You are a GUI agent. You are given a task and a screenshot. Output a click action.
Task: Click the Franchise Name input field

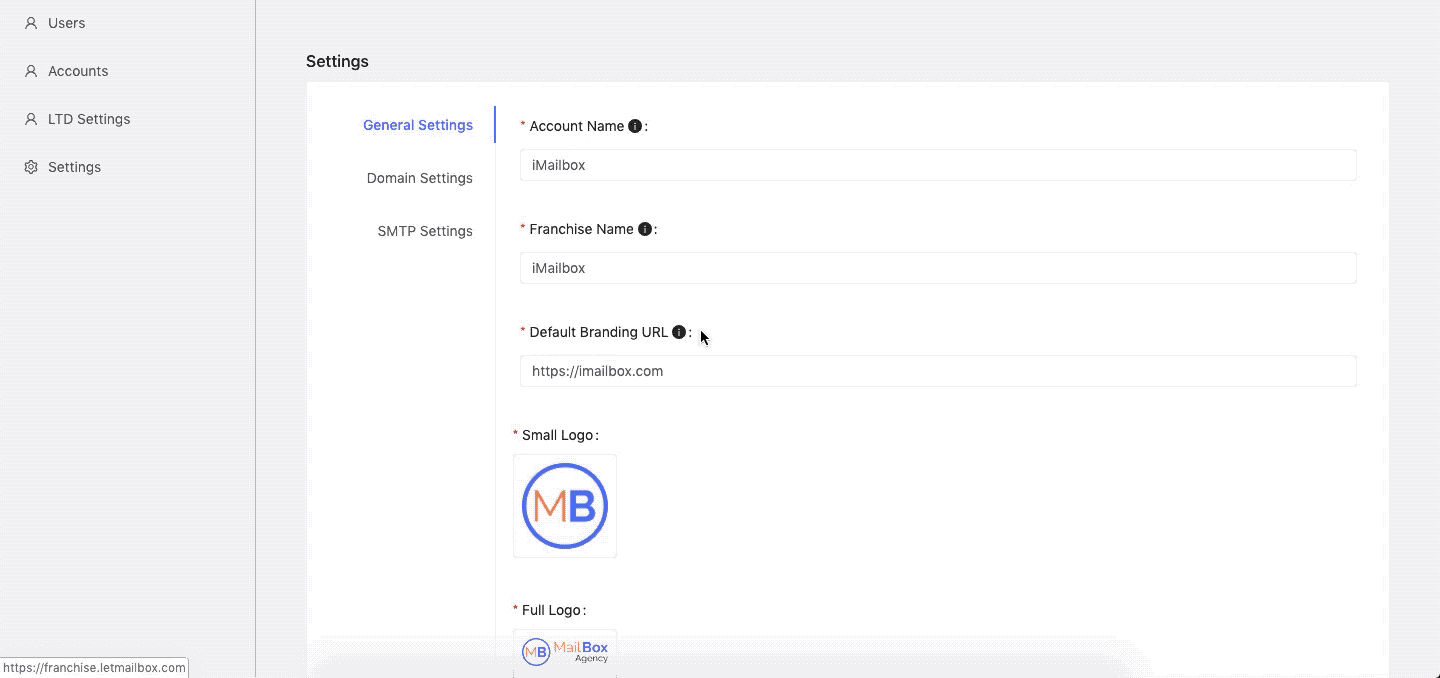(938, 268)
